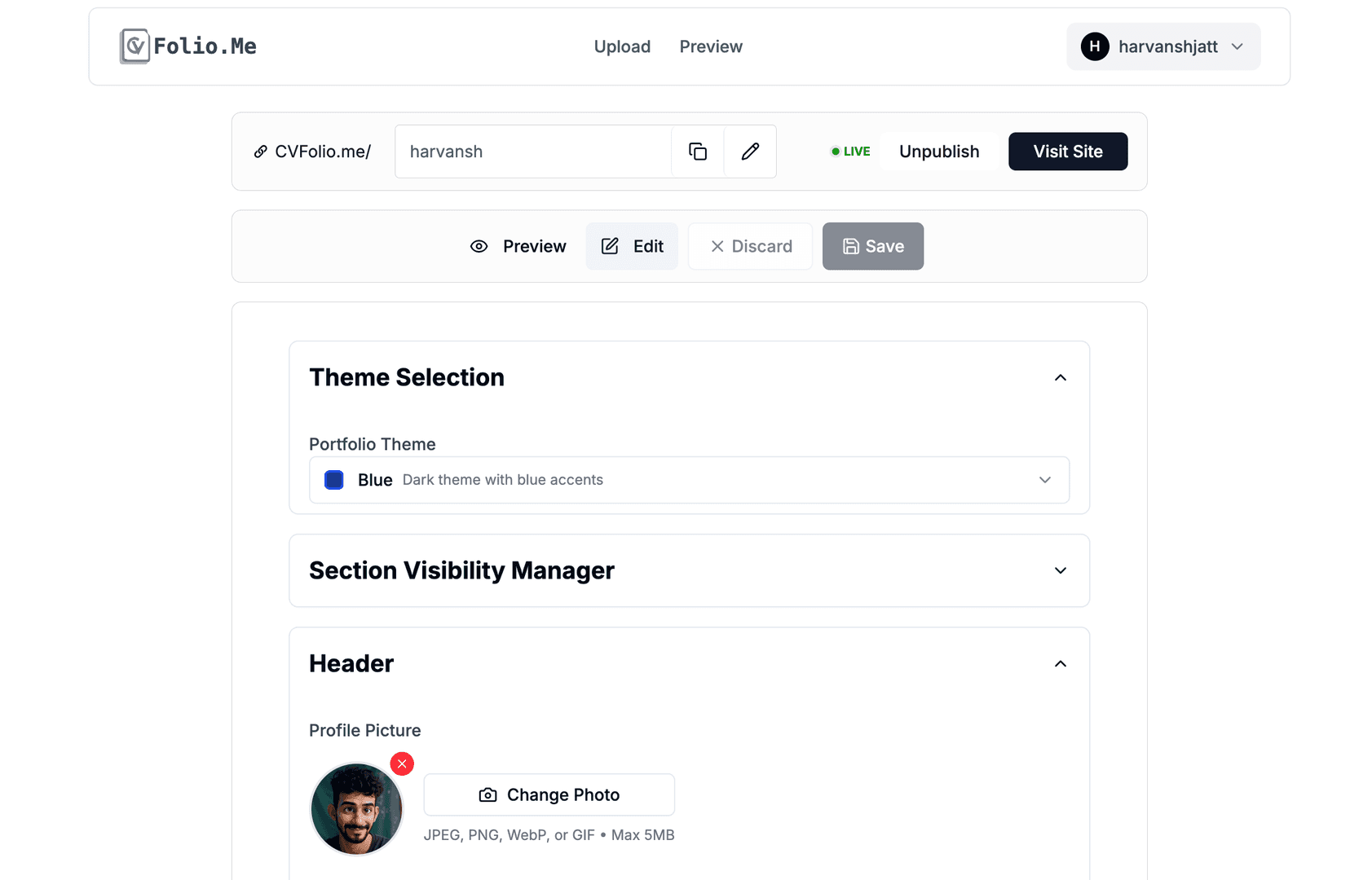
Task: Open the Portfolio Theme dropdown
Action: [x=689, y=480]
